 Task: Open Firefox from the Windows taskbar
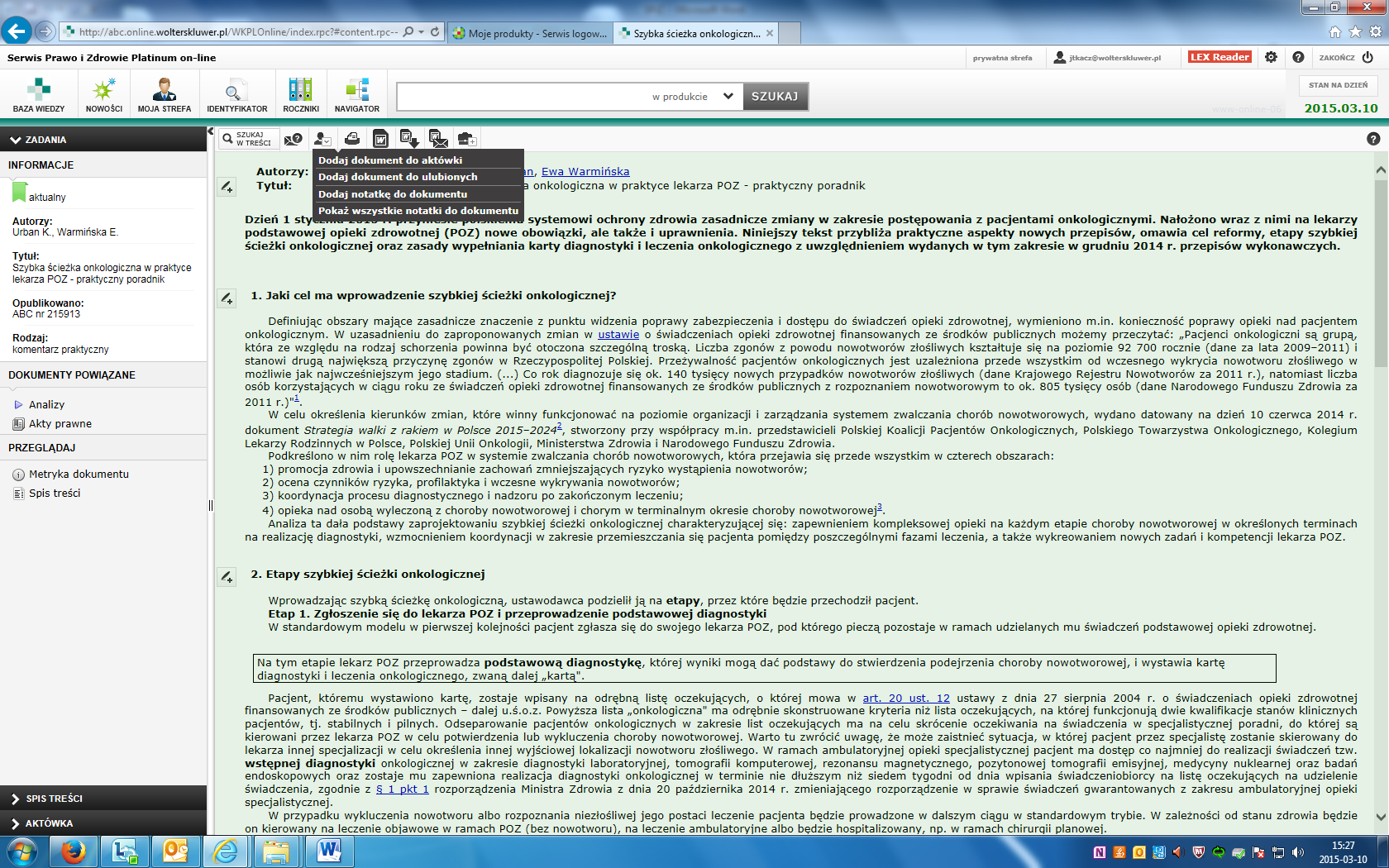coord(74,851)
